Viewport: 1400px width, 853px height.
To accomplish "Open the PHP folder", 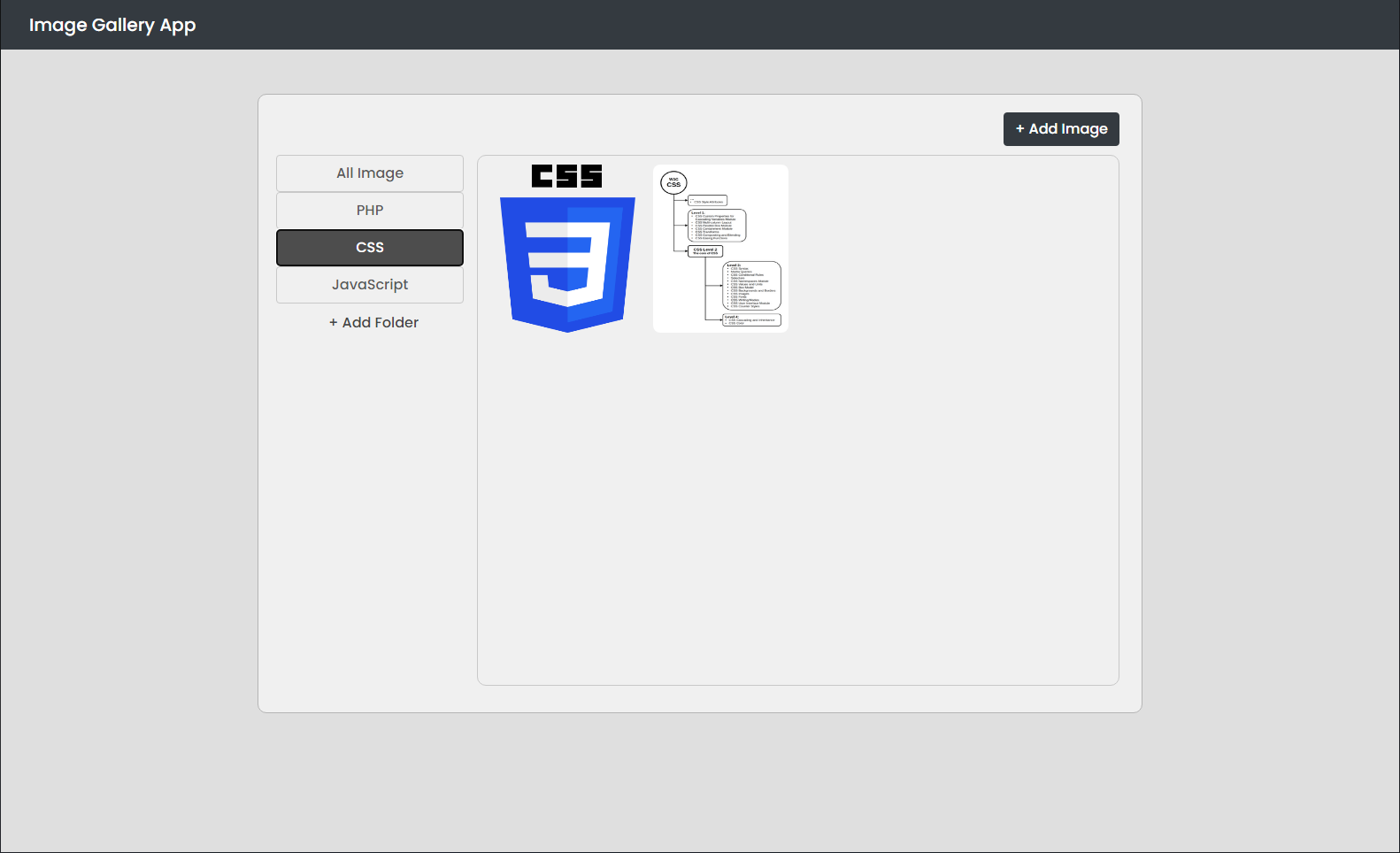I will (x=370, y=211).
